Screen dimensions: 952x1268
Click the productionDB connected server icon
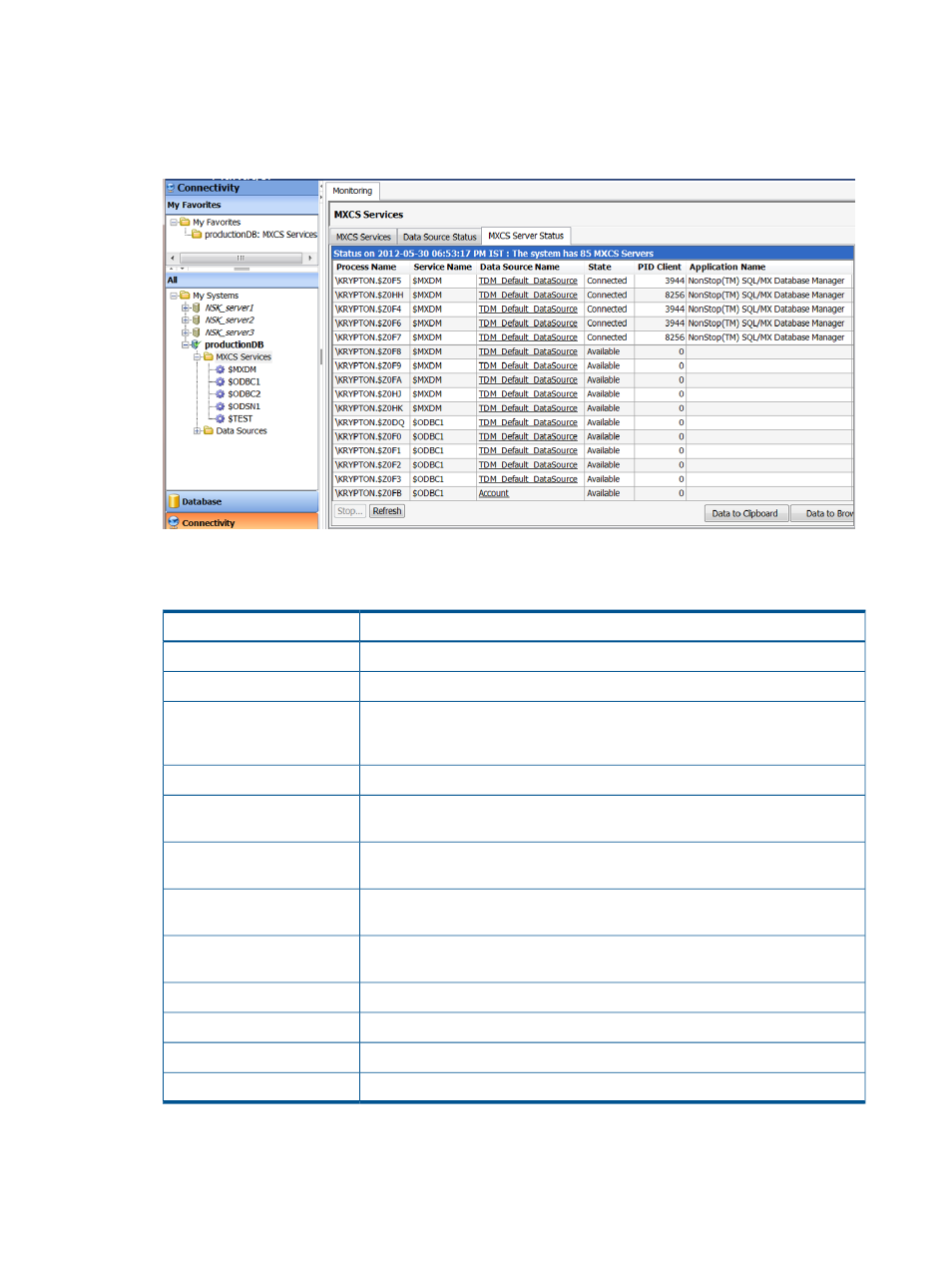[197, 344]
